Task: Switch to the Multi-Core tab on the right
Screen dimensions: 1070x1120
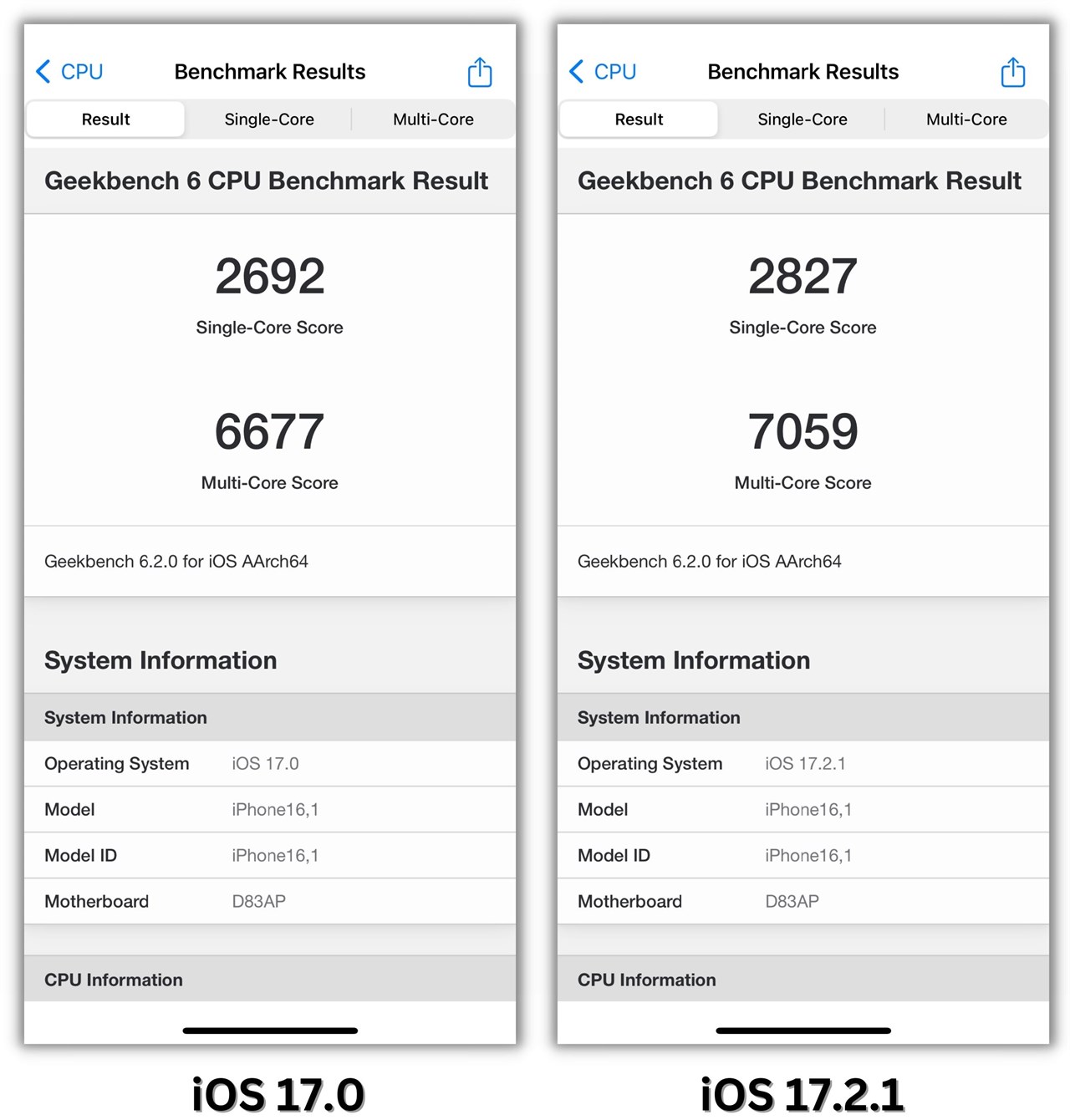Action: [x=966, y=119]
